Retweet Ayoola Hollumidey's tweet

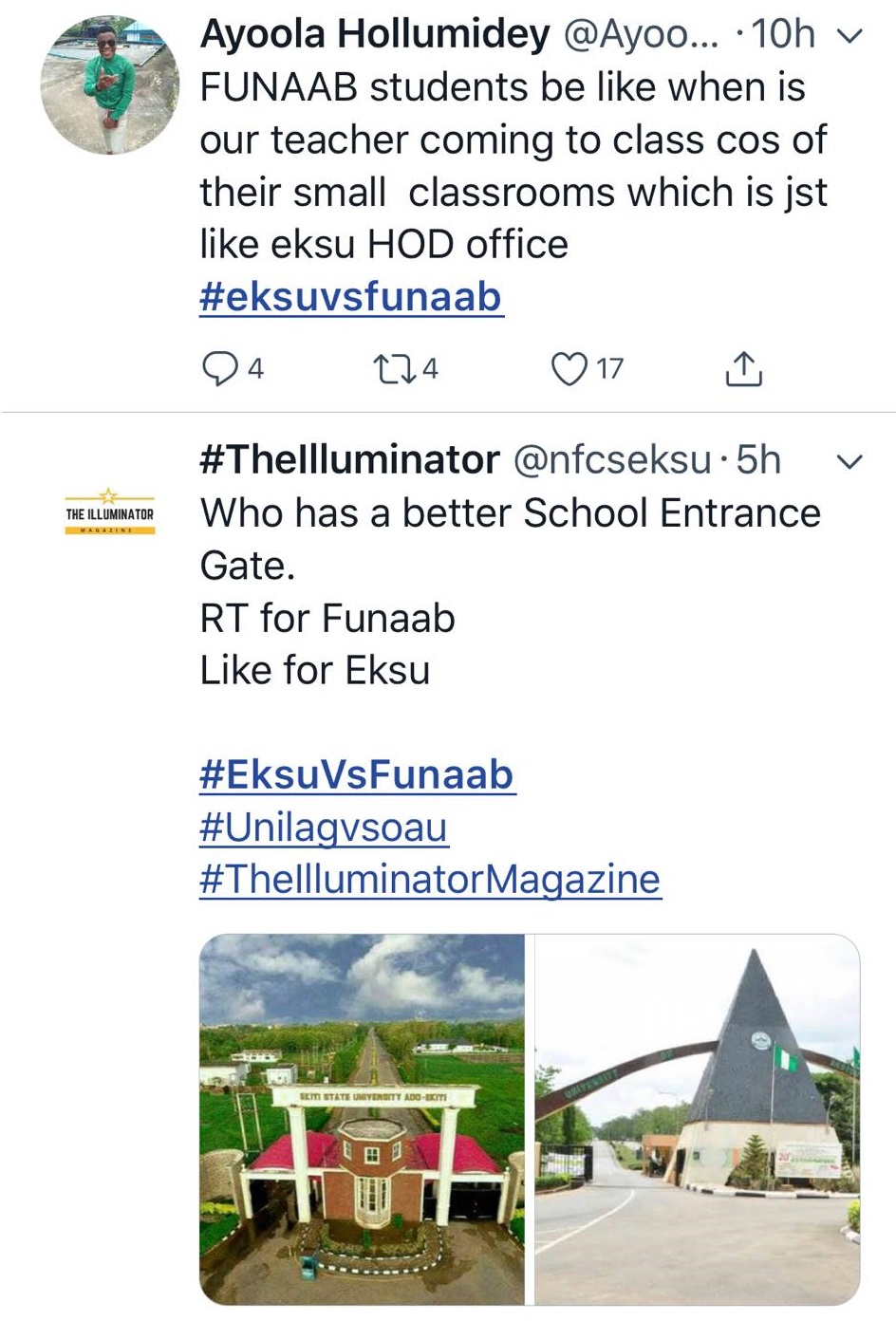coord(392,368)
